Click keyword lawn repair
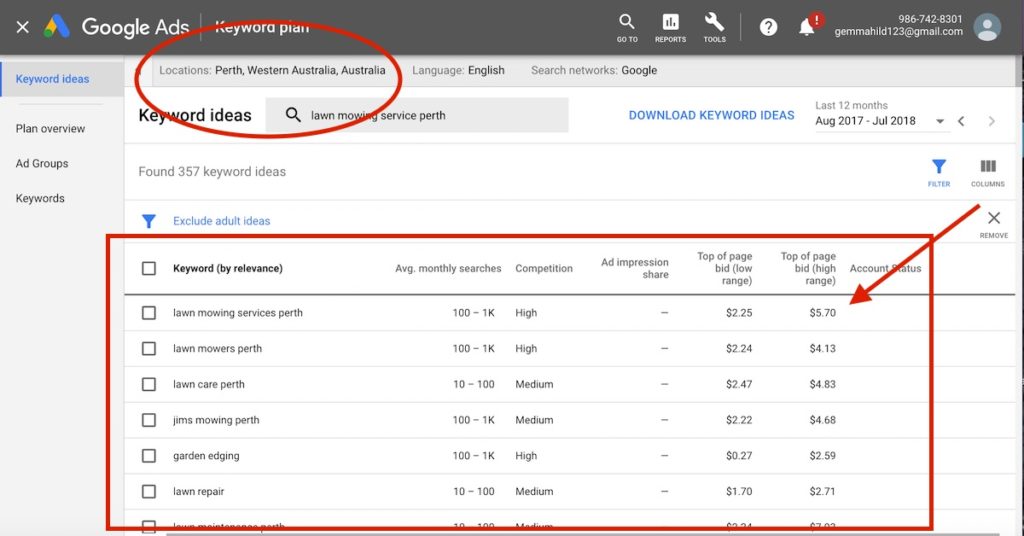Screen dimensions: 1024x536 pyautogui.click(x=199, y=492)
